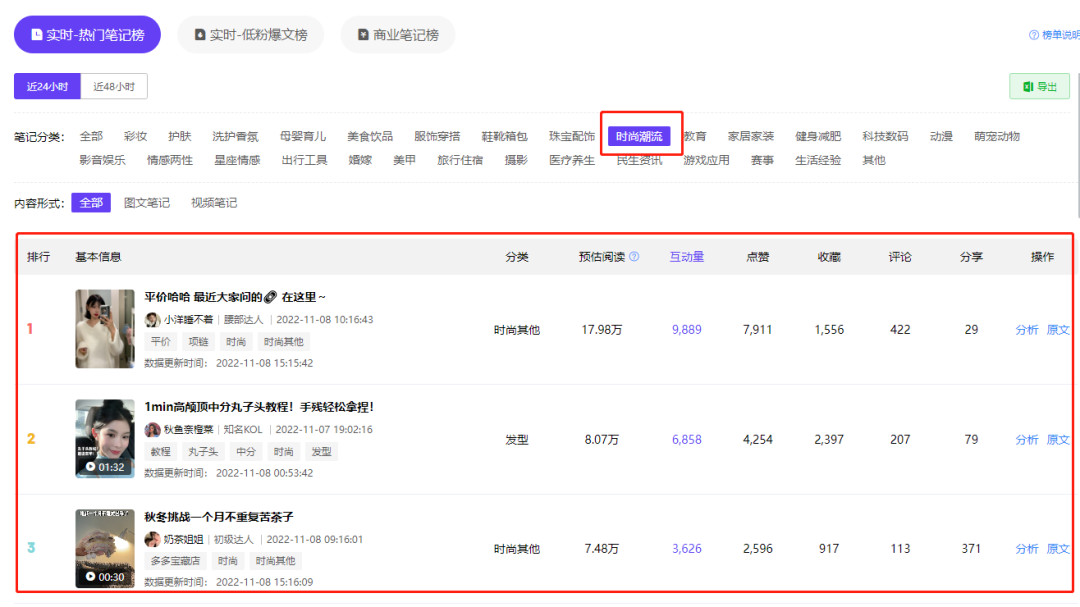This screenshot has height=607, width=1080.
Task: Select the 视频笔记 content format
Action: (214, 203)
